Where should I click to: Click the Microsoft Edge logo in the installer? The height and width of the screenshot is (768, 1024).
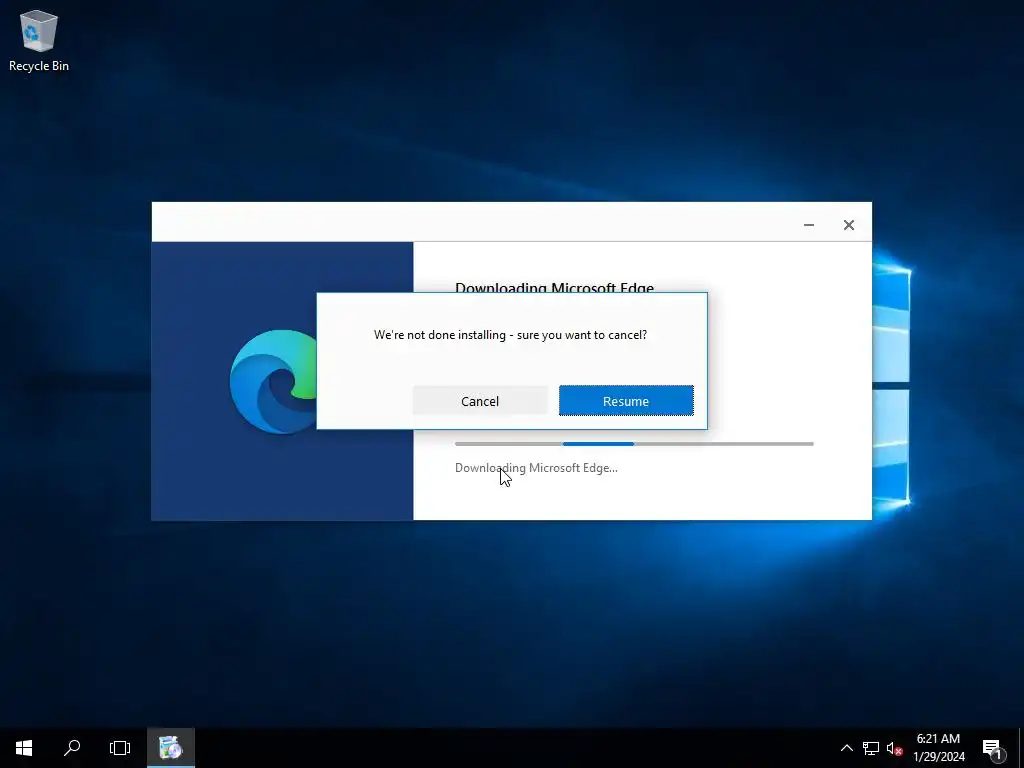coord(273,382)
